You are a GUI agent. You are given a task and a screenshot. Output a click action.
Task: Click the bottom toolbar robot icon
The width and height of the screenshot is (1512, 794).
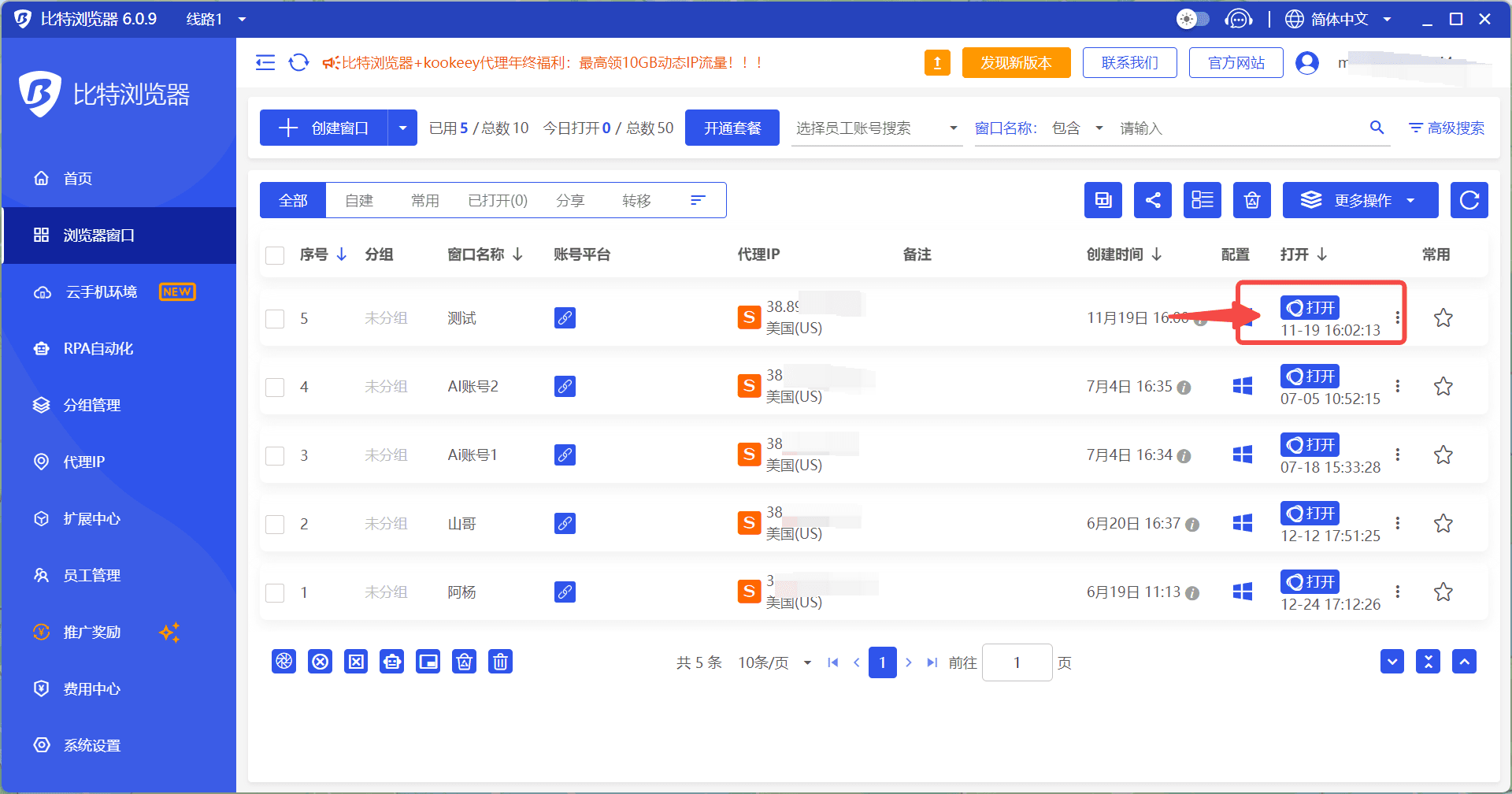click(x=391, y=662)
